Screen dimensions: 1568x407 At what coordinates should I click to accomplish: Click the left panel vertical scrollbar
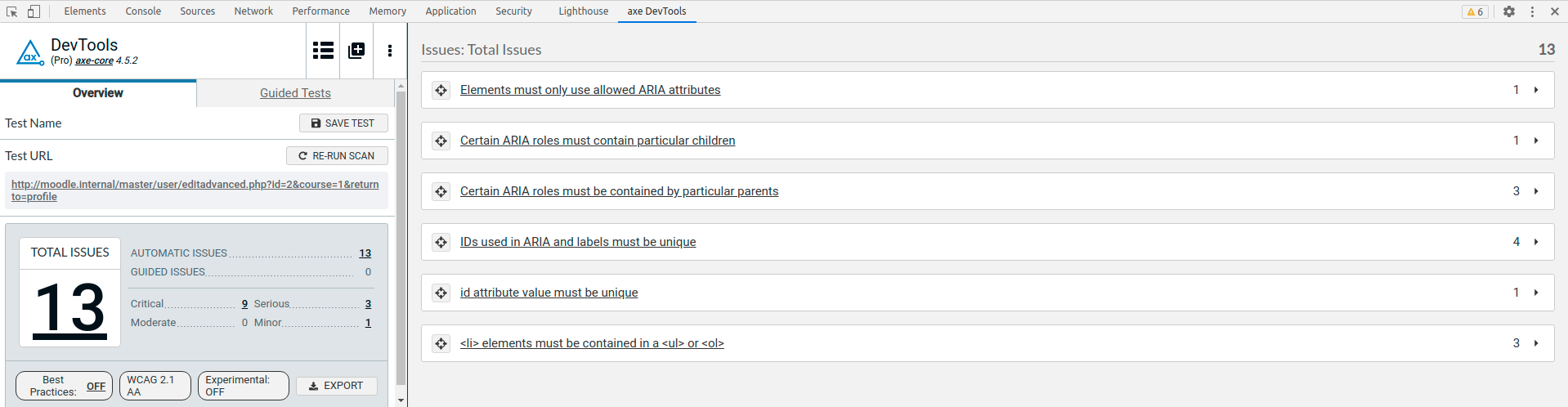click(x=401, y=237)
